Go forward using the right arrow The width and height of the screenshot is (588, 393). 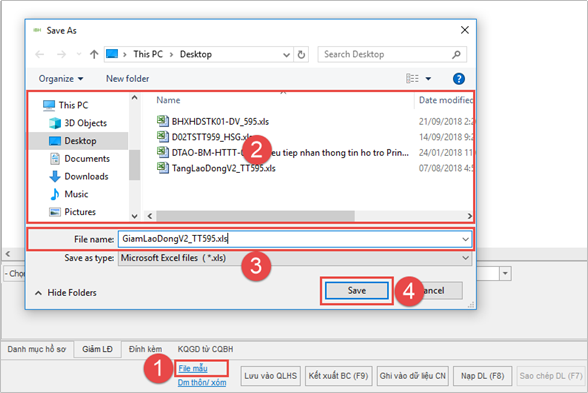61,55
